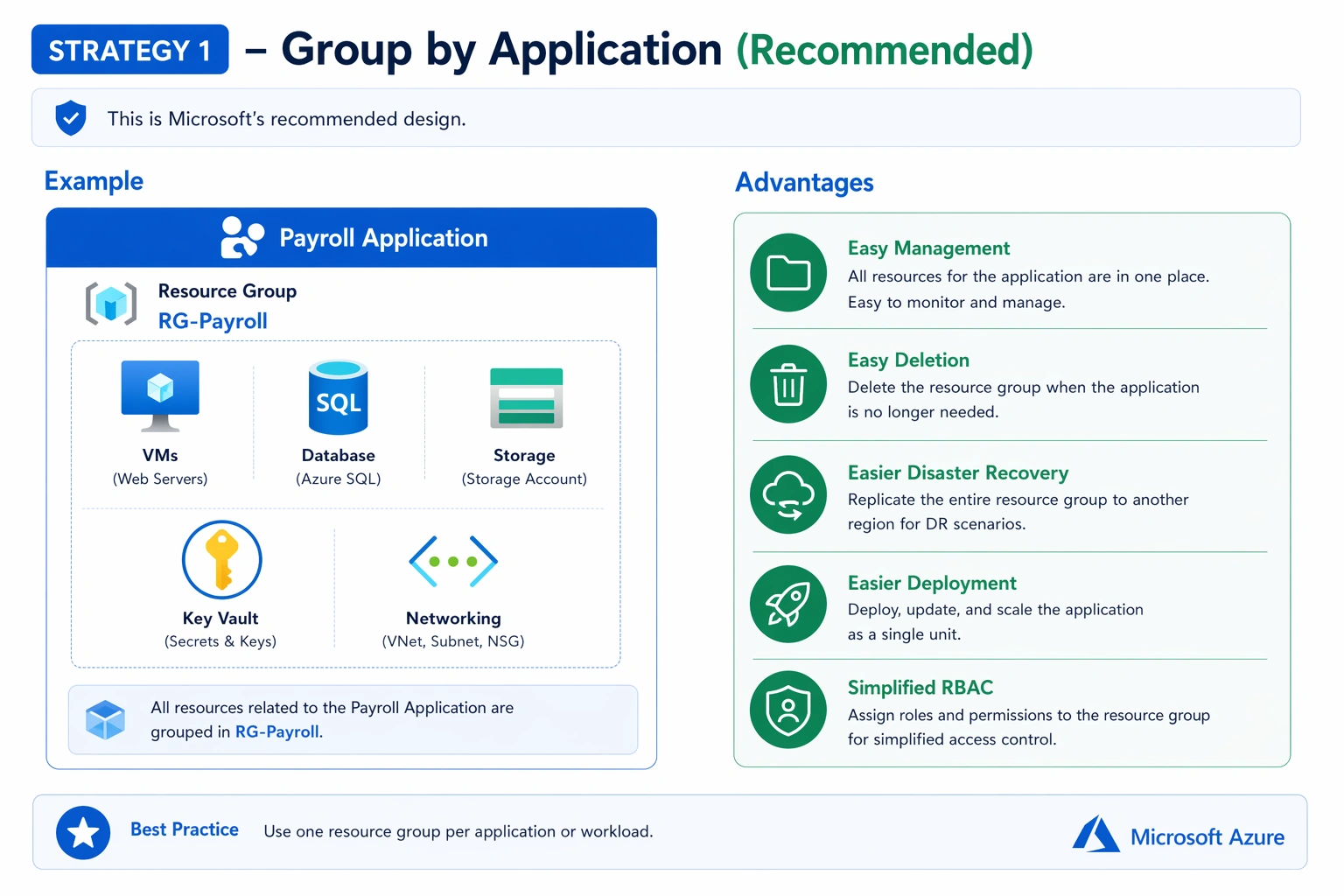Select 'Use one resource group per application or workload.'
This screenshot has width=1344, height=896.
click(458, 831)
